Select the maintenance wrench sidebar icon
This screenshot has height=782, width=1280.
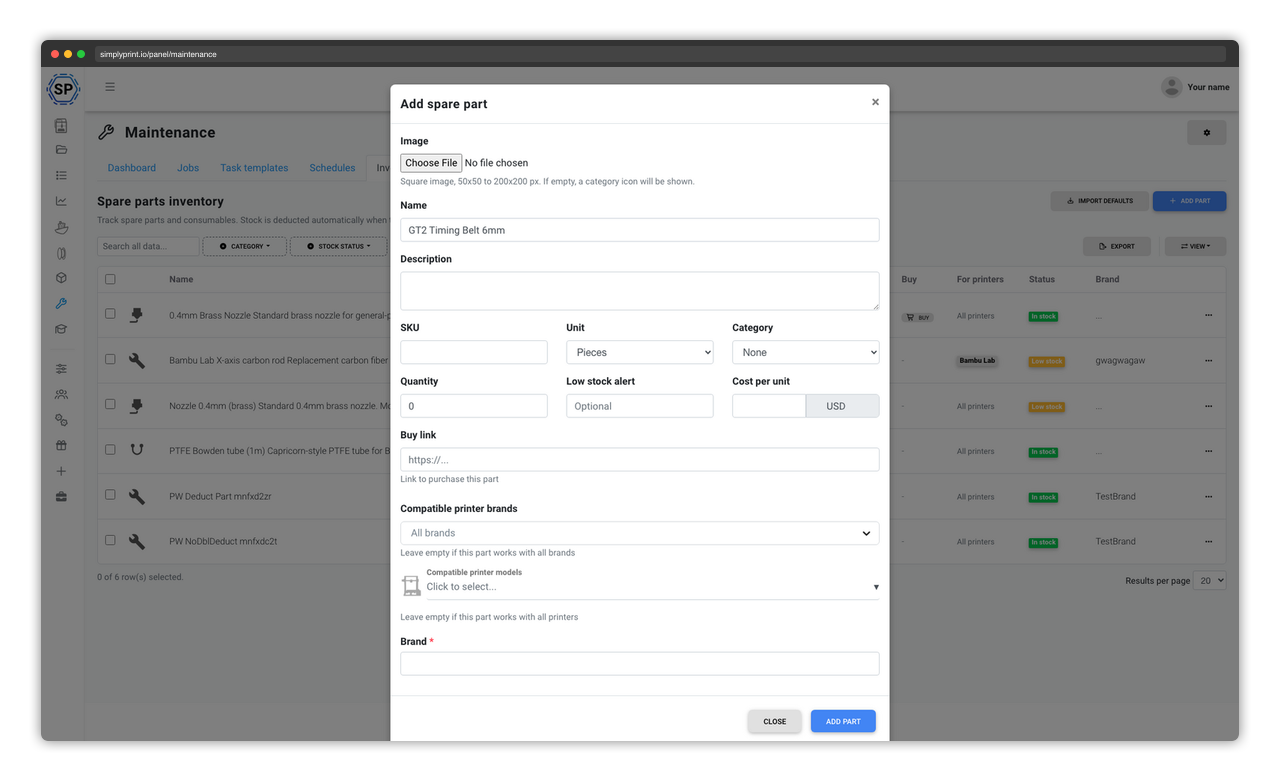pos(61,304)
